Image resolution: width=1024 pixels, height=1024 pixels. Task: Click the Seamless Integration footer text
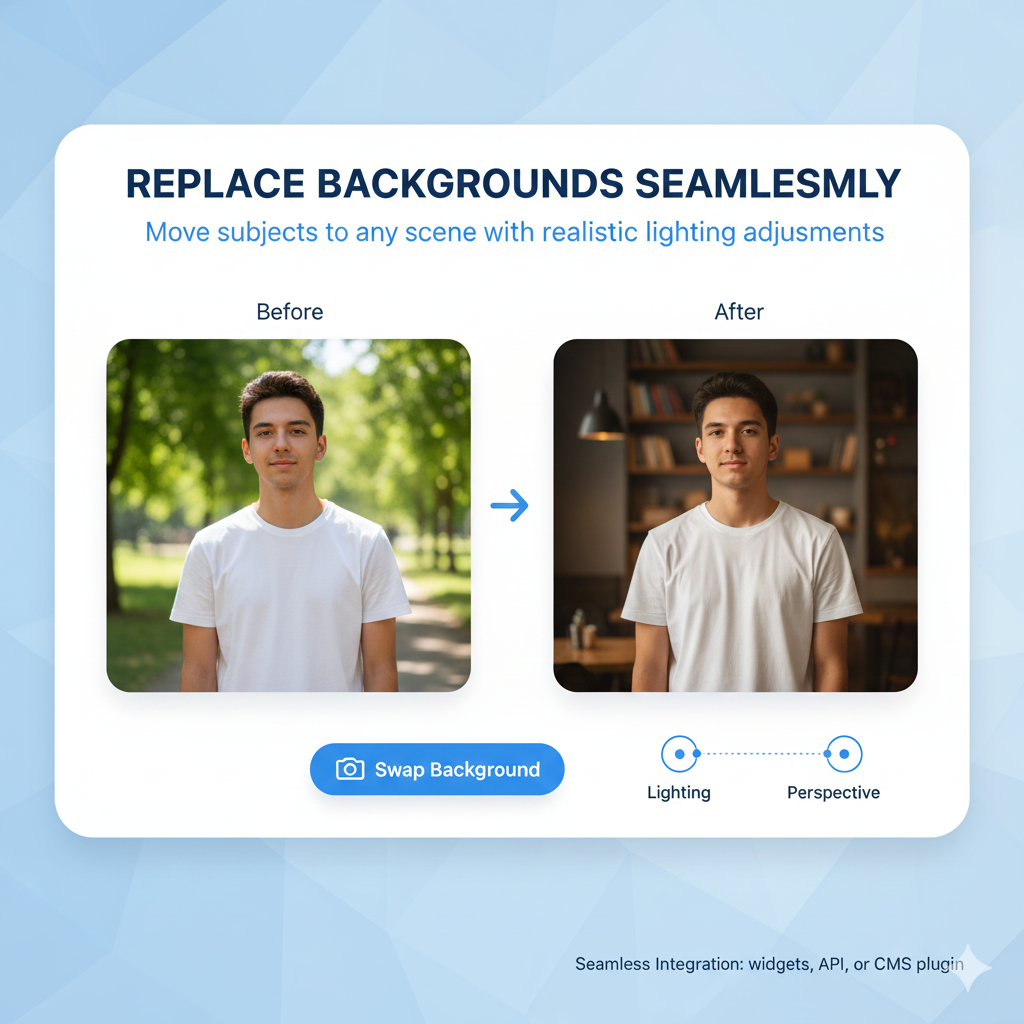click(x=769, y=965)
